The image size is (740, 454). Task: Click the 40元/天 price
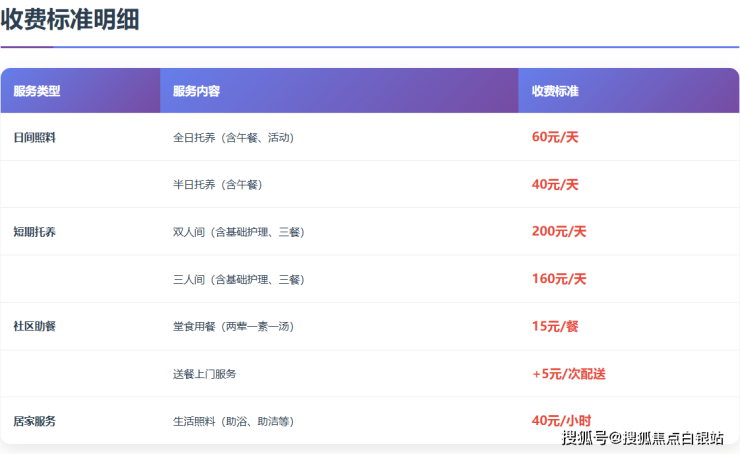(x=555, y=185)
